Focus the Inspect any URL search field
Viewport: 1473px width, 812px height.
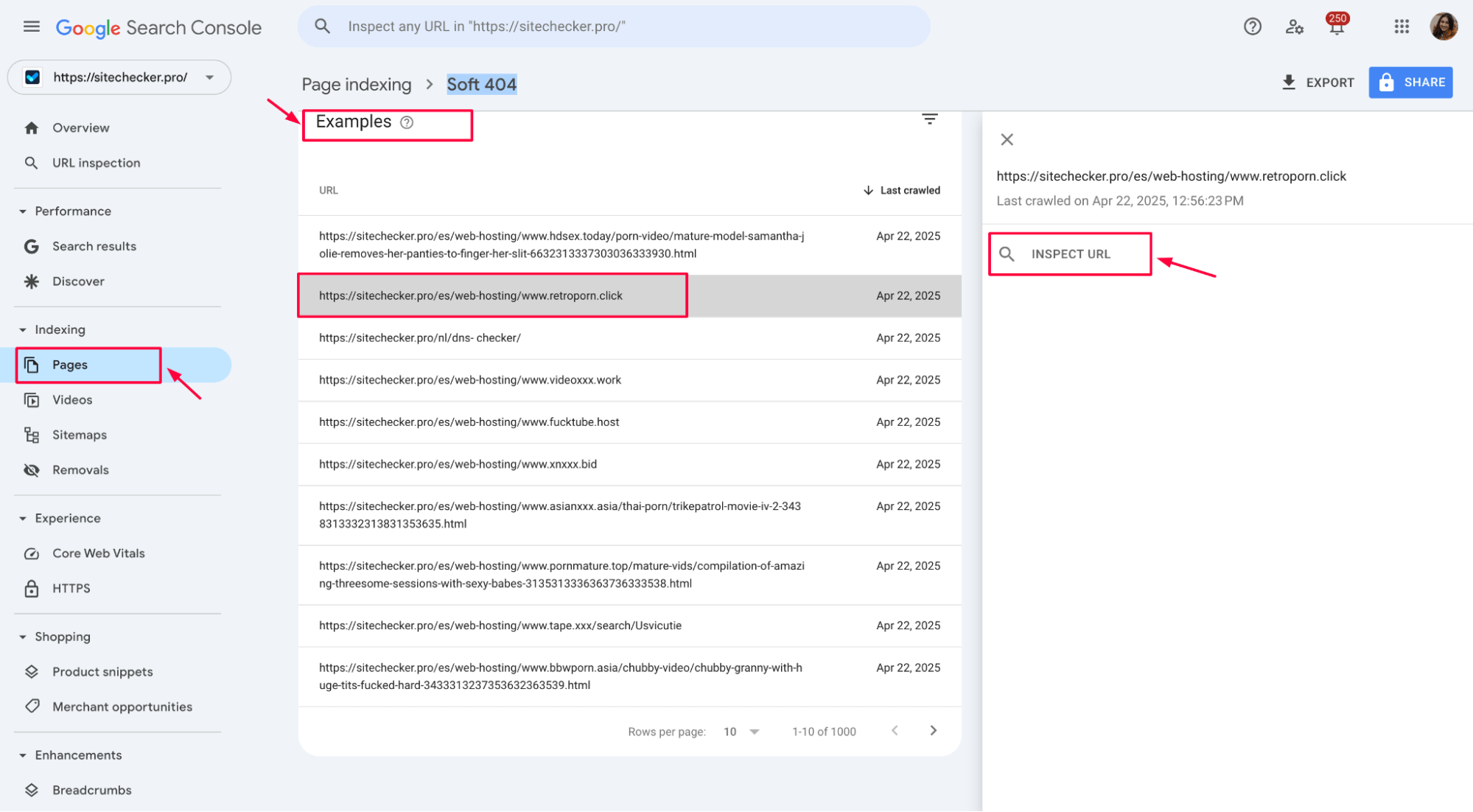tap(614, 27)
